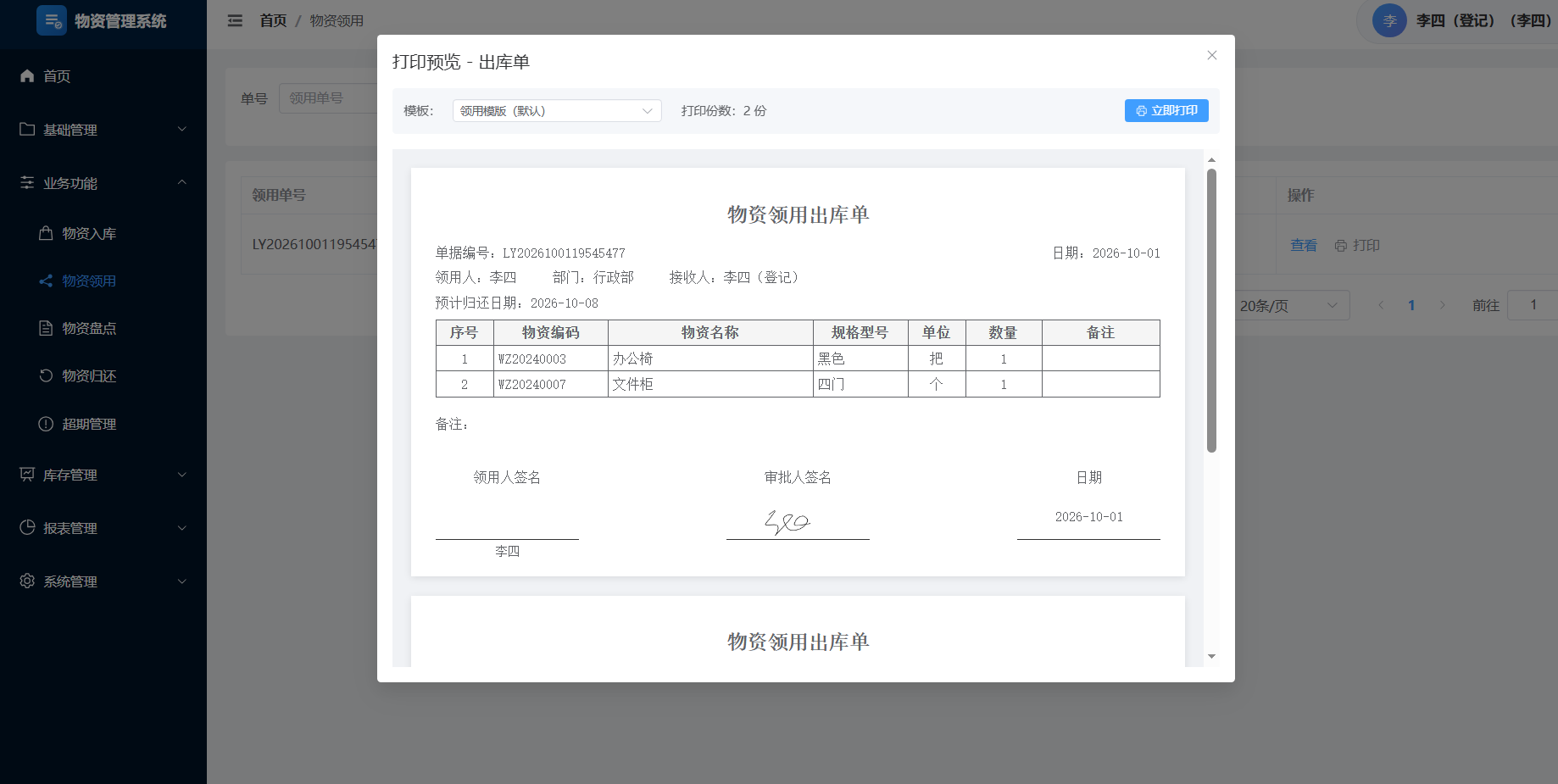Click the 物资领用 share icon
Screen dimensions: 1558x784
pos(46,281)
